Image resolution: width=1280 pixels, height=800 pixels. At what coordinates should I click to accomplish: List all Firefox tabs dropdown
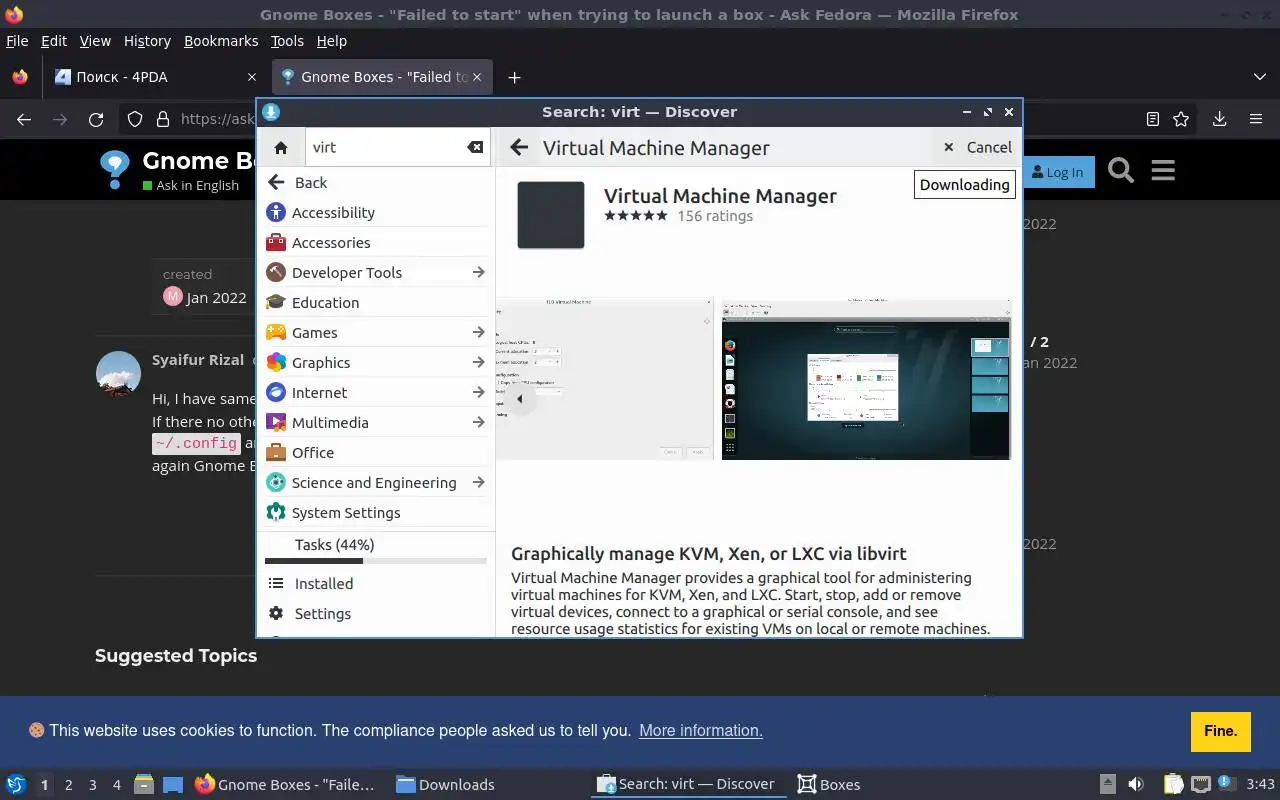click(x=1259, y=77)
